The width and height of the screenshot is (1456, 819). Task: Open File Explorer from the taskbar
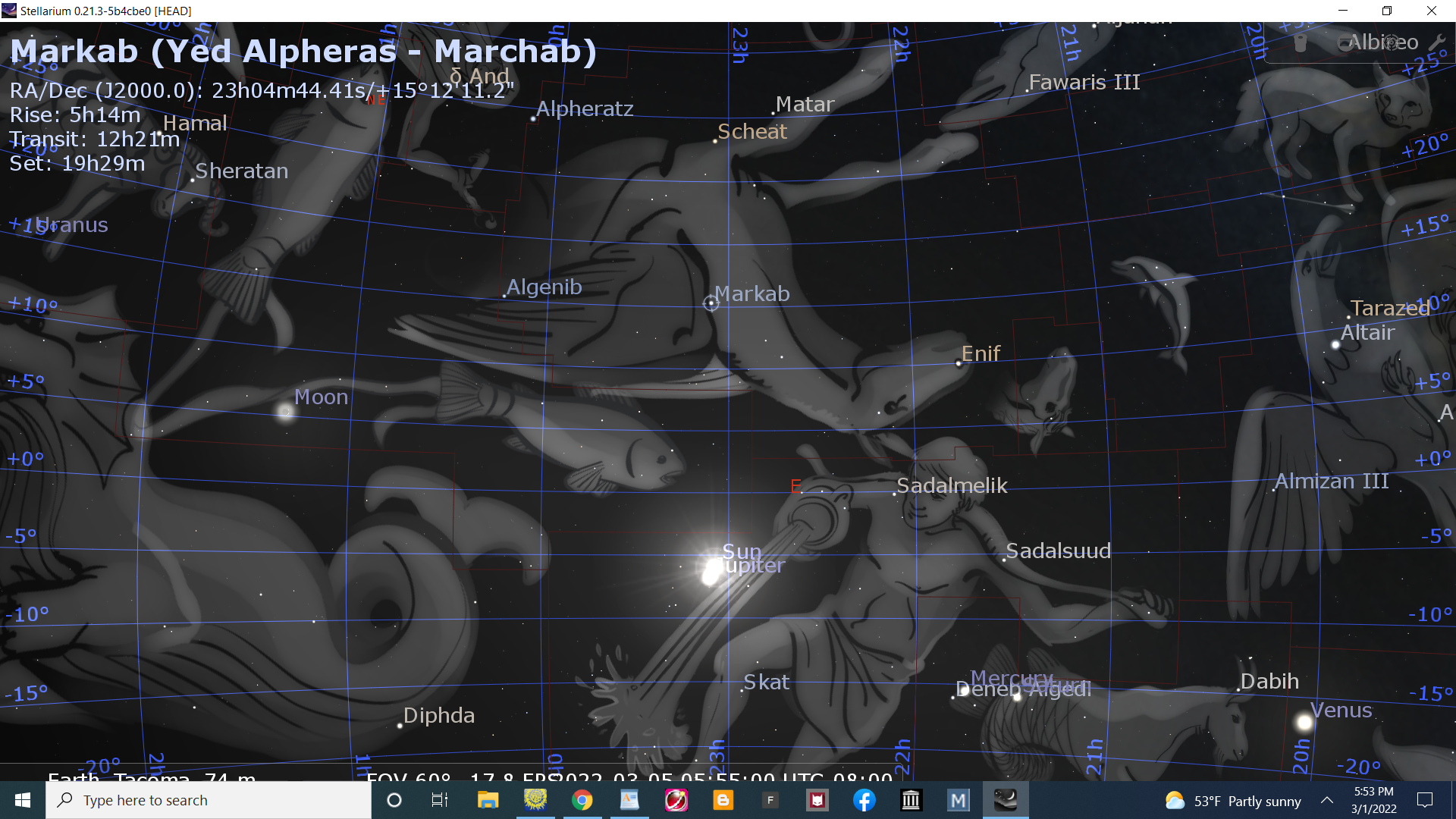tap(488, 800)
